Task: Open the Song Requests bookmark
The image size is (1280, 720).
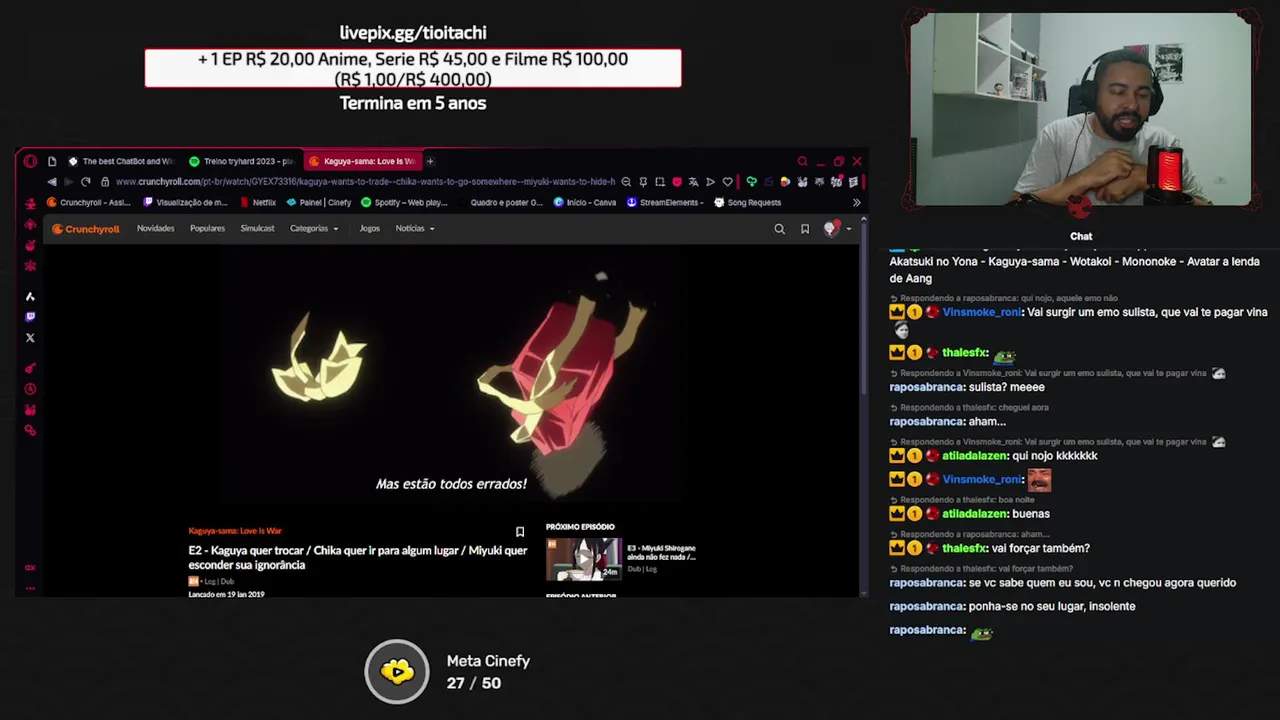Action: click(x=747, y=202)
